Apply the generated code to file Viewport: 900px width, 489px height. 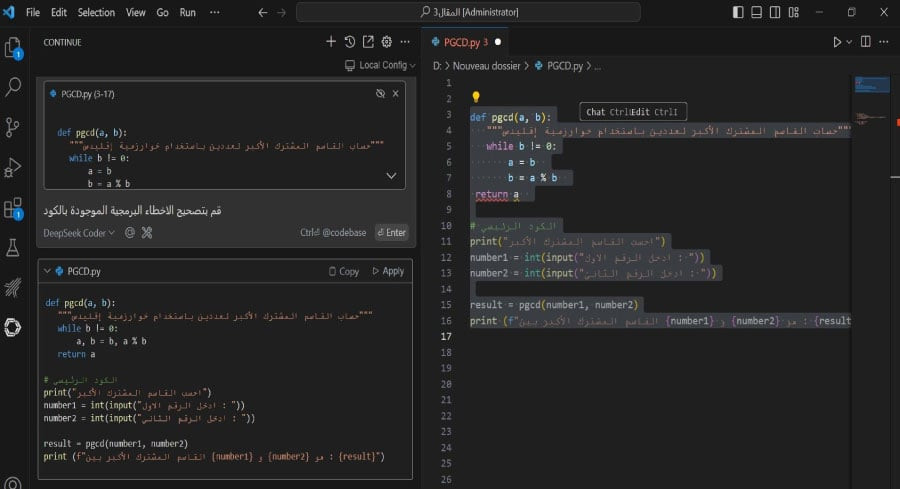388,271
